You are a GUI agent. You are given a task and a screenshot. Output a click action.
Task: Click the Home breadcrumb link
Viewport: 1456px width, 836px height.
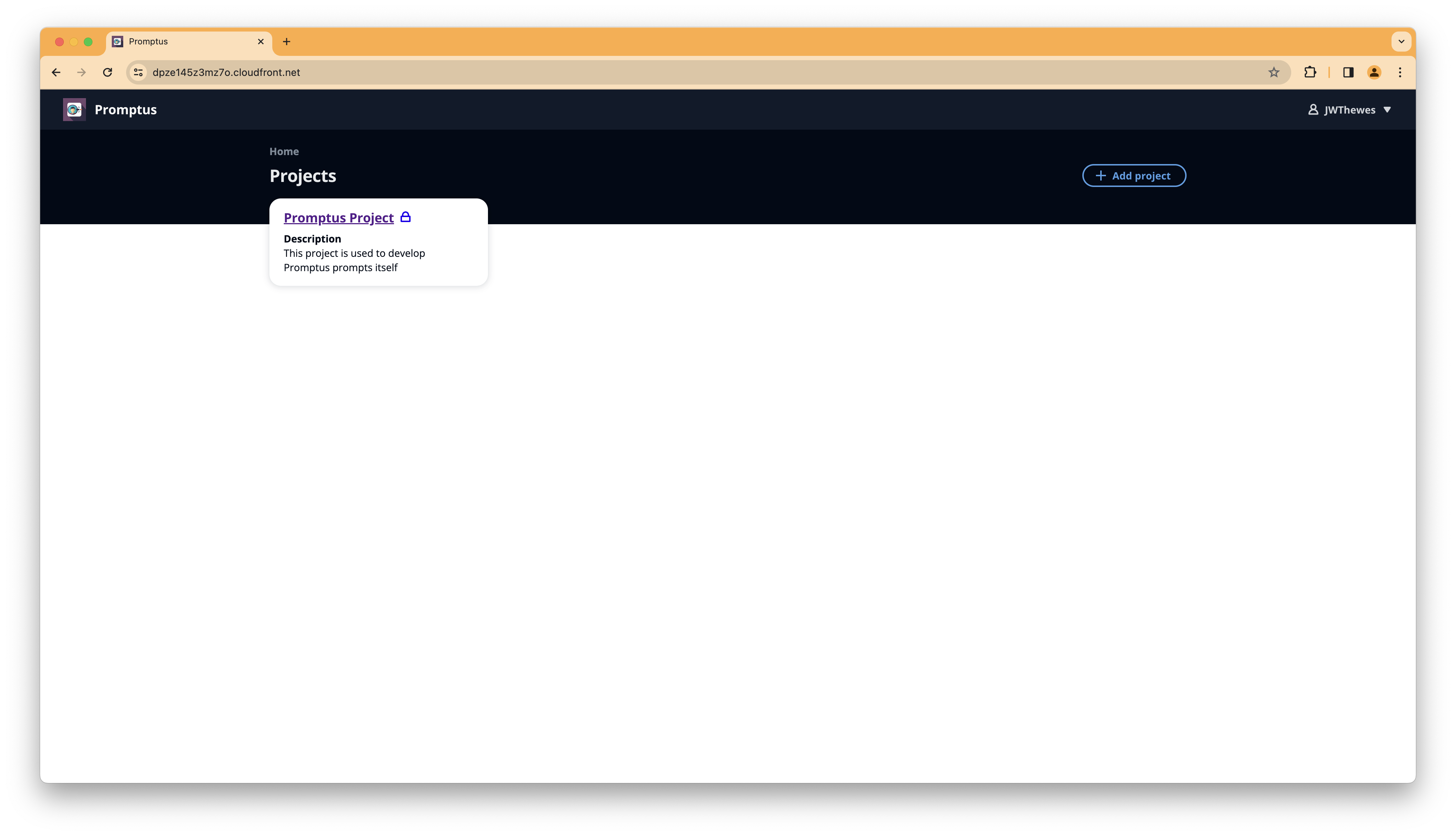284,152
